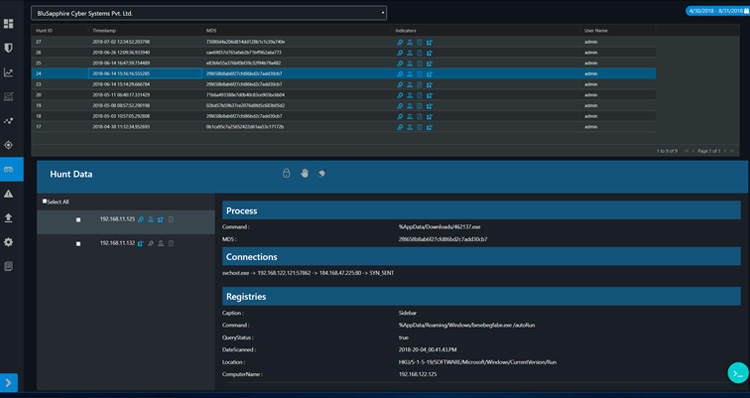Viewport: 750px width, 398px height.
Task: Click the blue network icon beside 192.168.11.132
Action: [x=141, y=243]
